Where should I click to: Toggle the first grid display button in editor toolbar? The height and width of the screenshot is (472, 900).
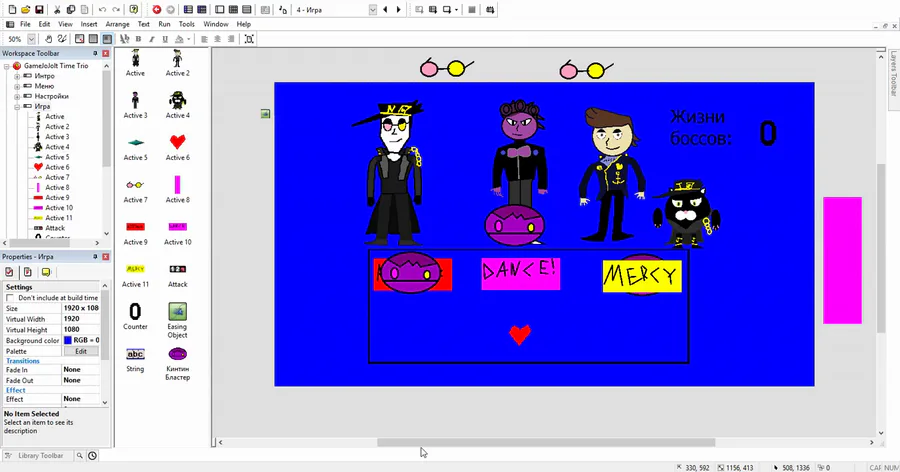coord(80,39)
